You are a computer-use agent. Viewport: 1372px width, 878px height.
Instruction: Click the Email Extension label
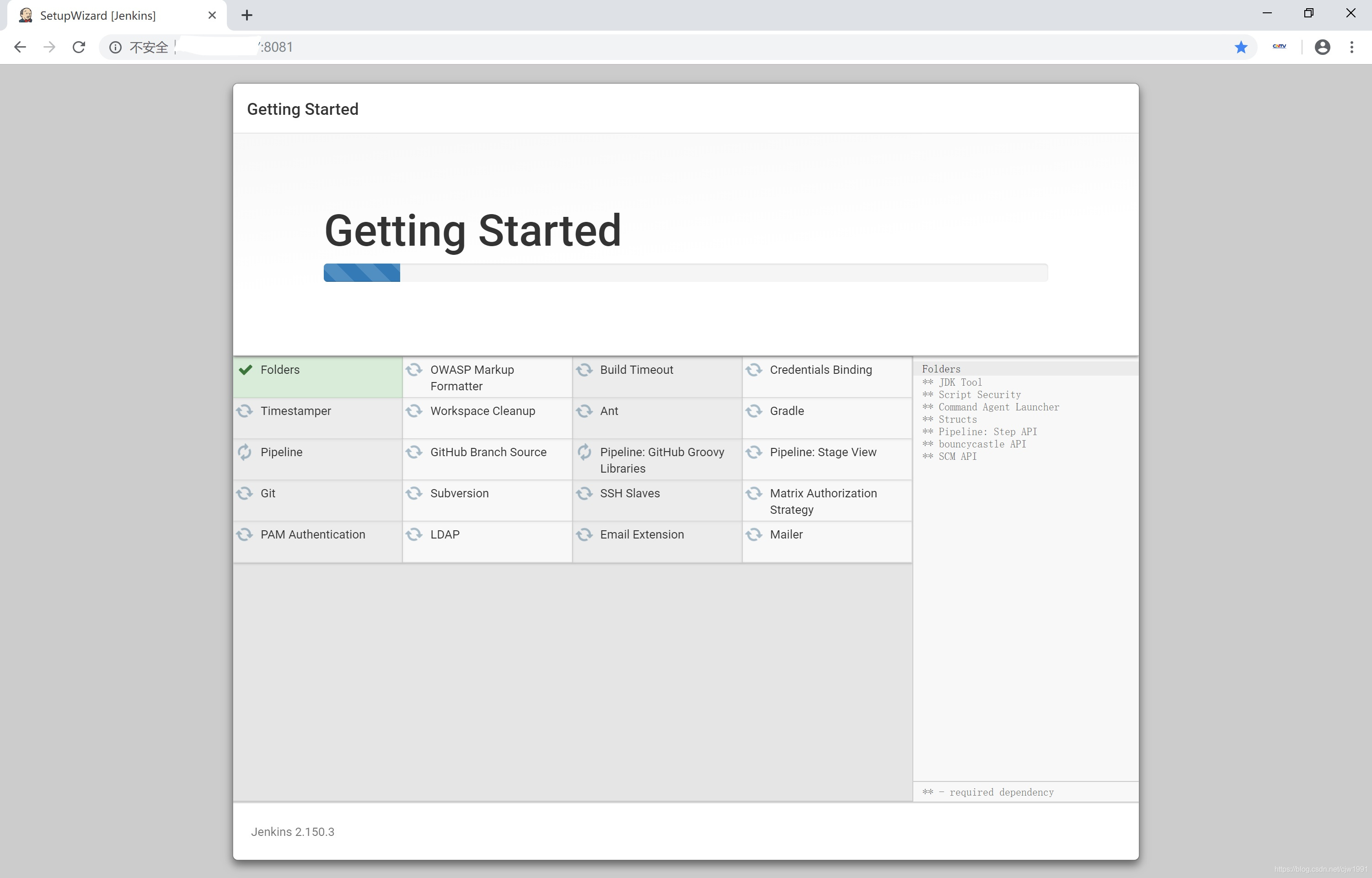642,534
